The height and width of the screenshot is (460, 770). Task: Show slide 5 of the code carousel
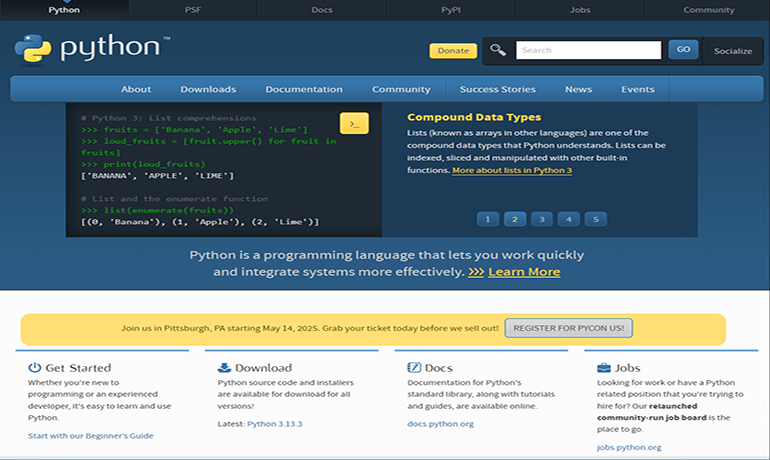tap(596, 219)
